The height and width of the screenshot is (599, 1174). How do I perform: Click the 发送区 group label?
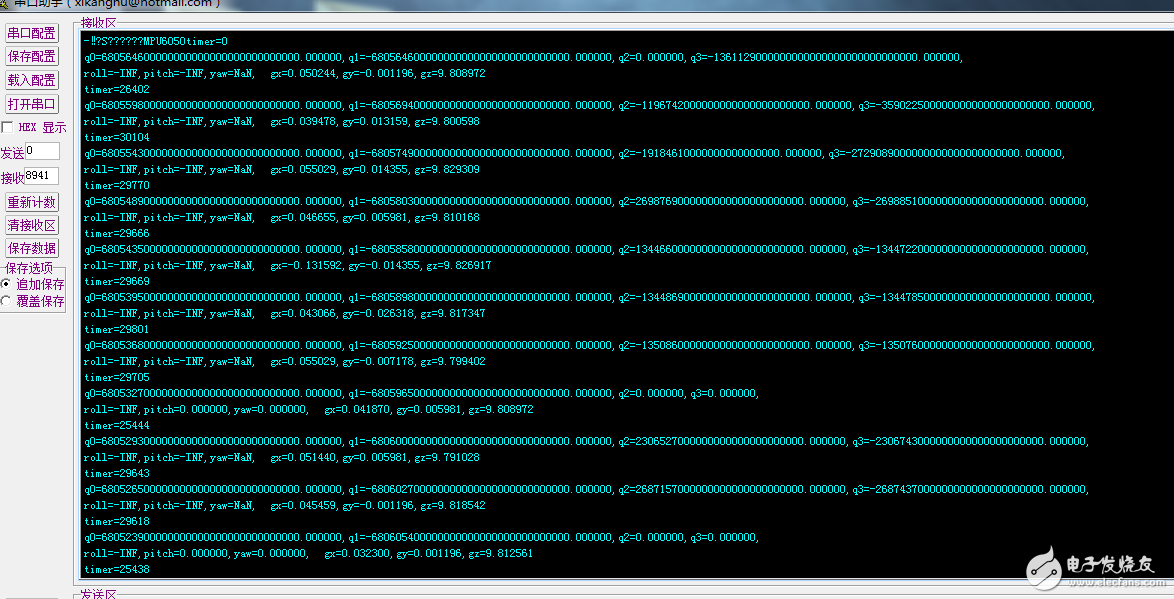click(x=99, y=594)
